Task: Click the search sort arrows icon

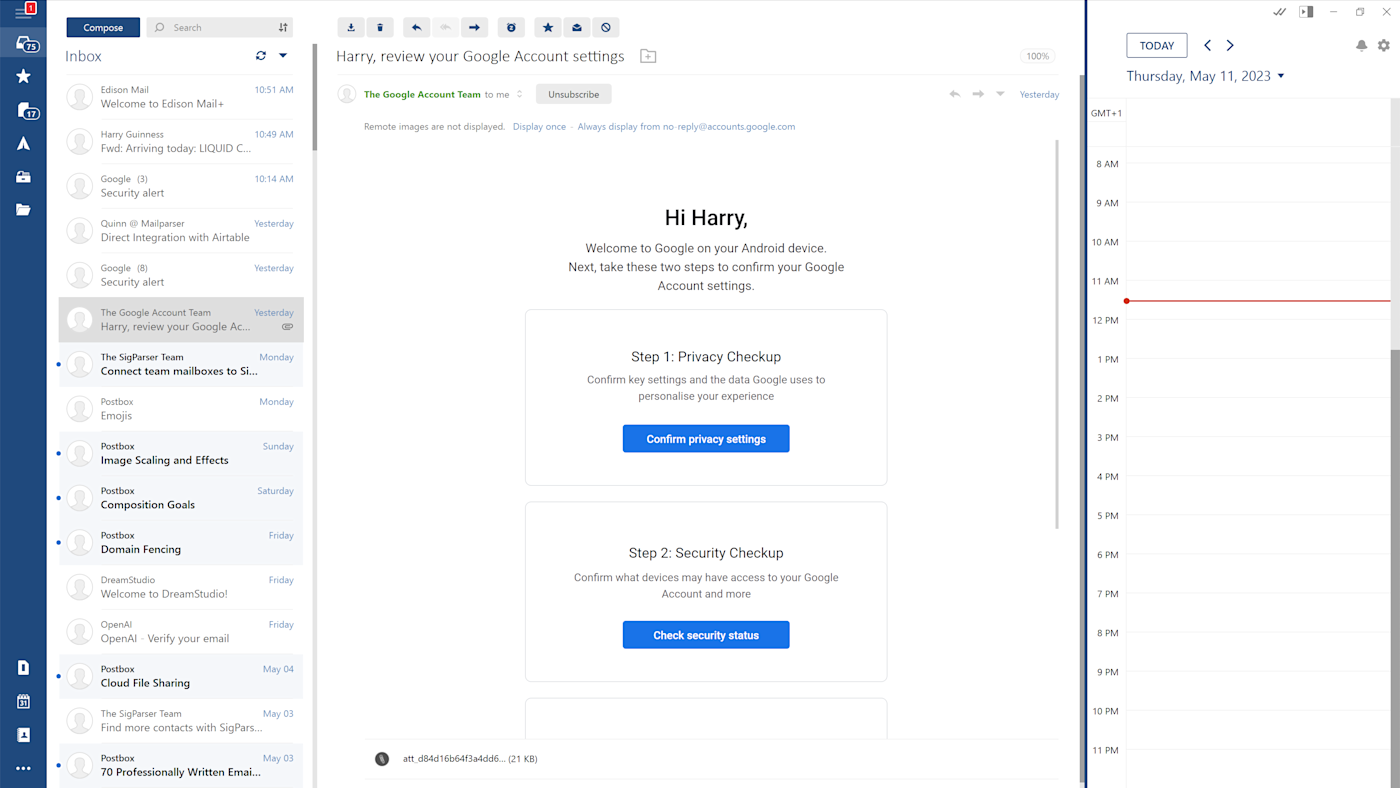Action: (x=283, y=28)
